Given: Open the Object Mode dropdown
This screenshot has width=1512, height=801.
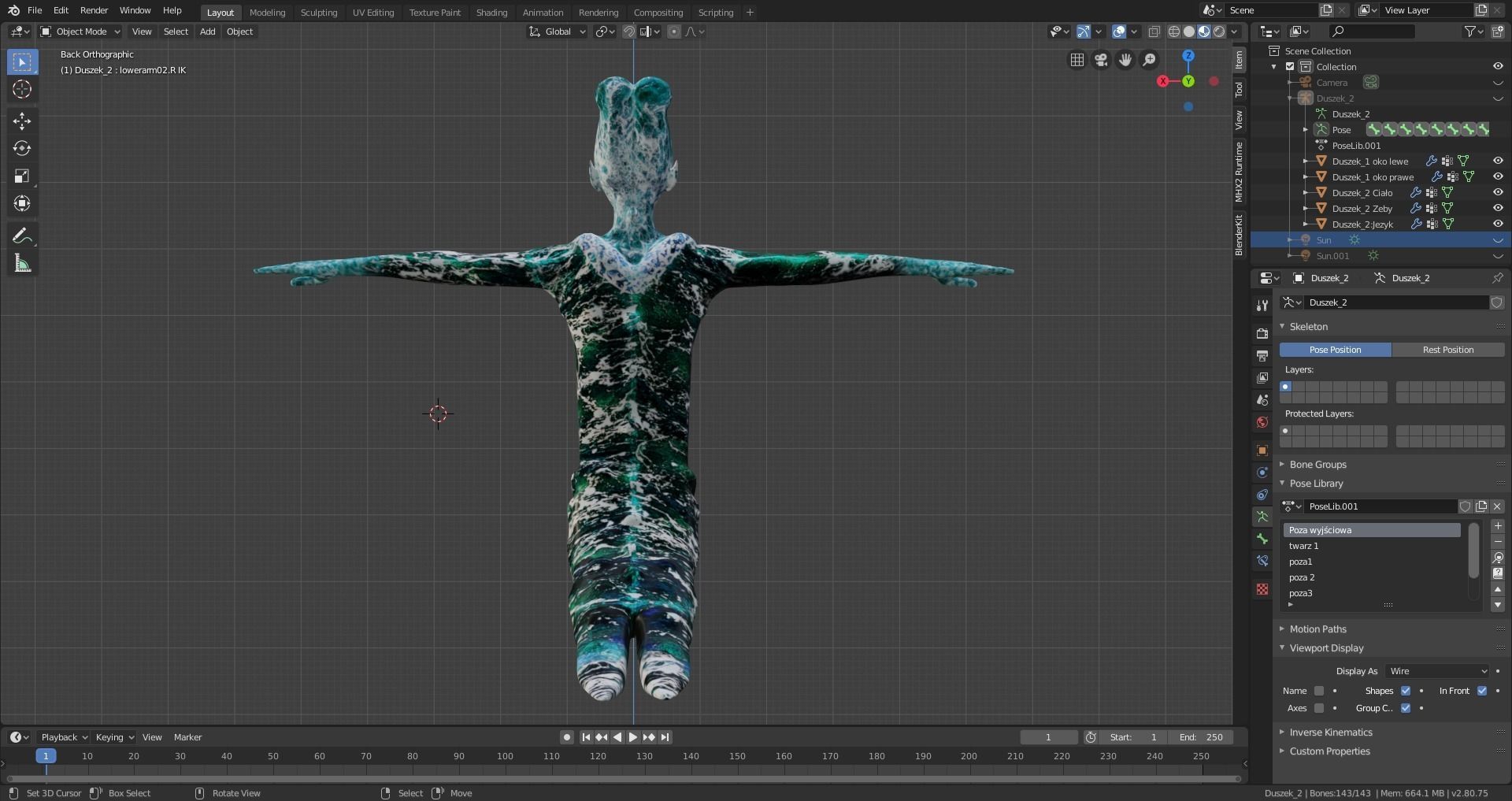Looking at the screenshot, I should pyautogui.click(x=80, y=32).
